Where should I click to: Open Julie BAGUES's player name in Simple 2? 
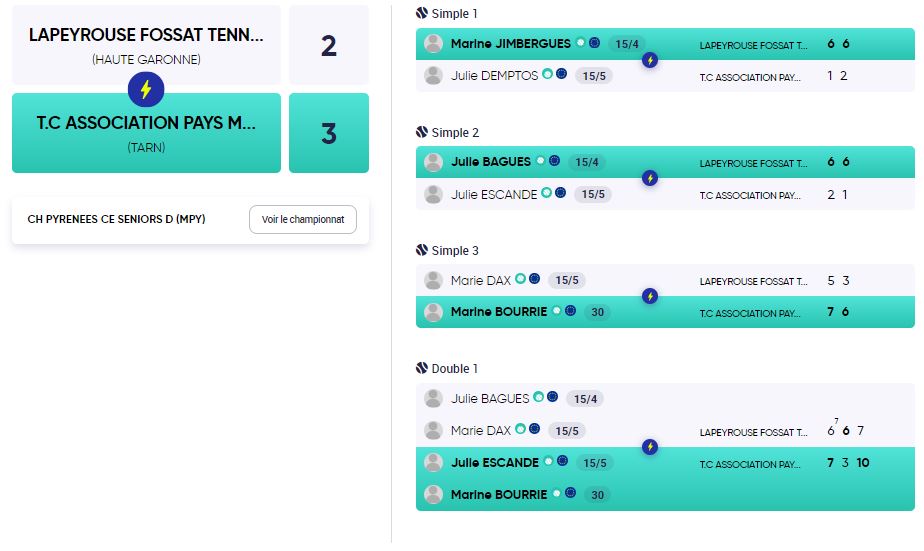(491, 162)
